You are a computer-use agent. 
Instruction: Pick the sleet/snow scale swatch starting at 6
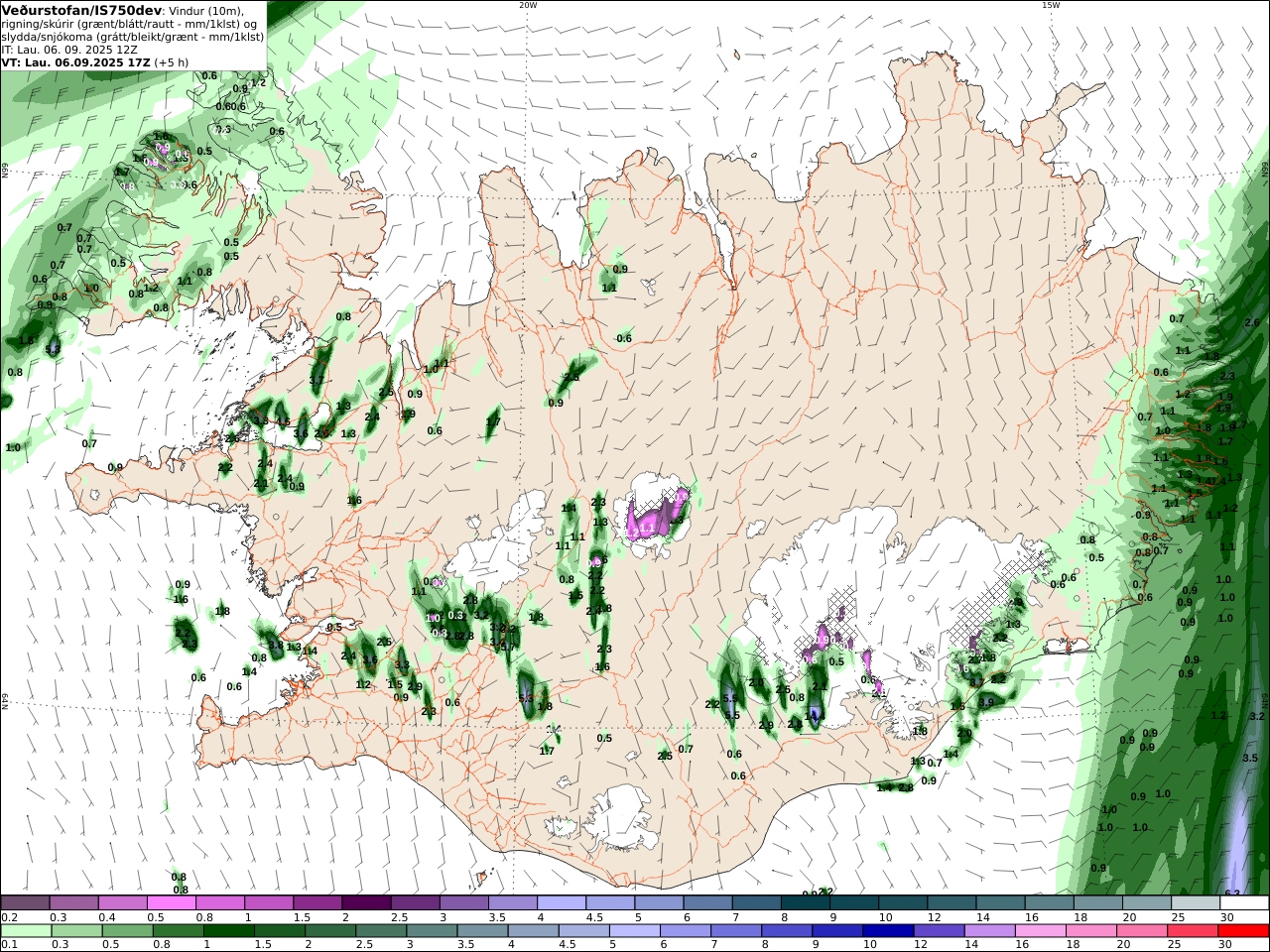click(708, 902)
